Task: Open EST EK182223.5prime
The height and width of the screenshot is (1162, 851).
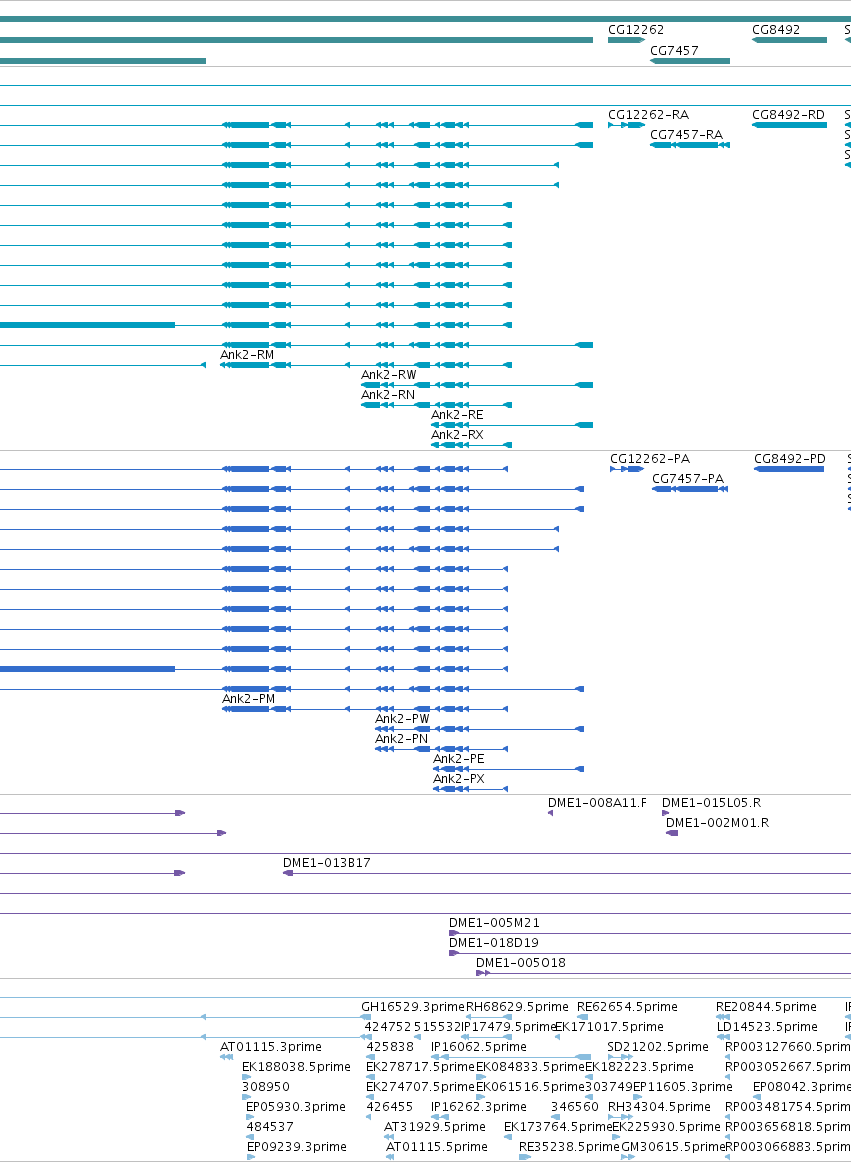Action: tap(640, 1067)
